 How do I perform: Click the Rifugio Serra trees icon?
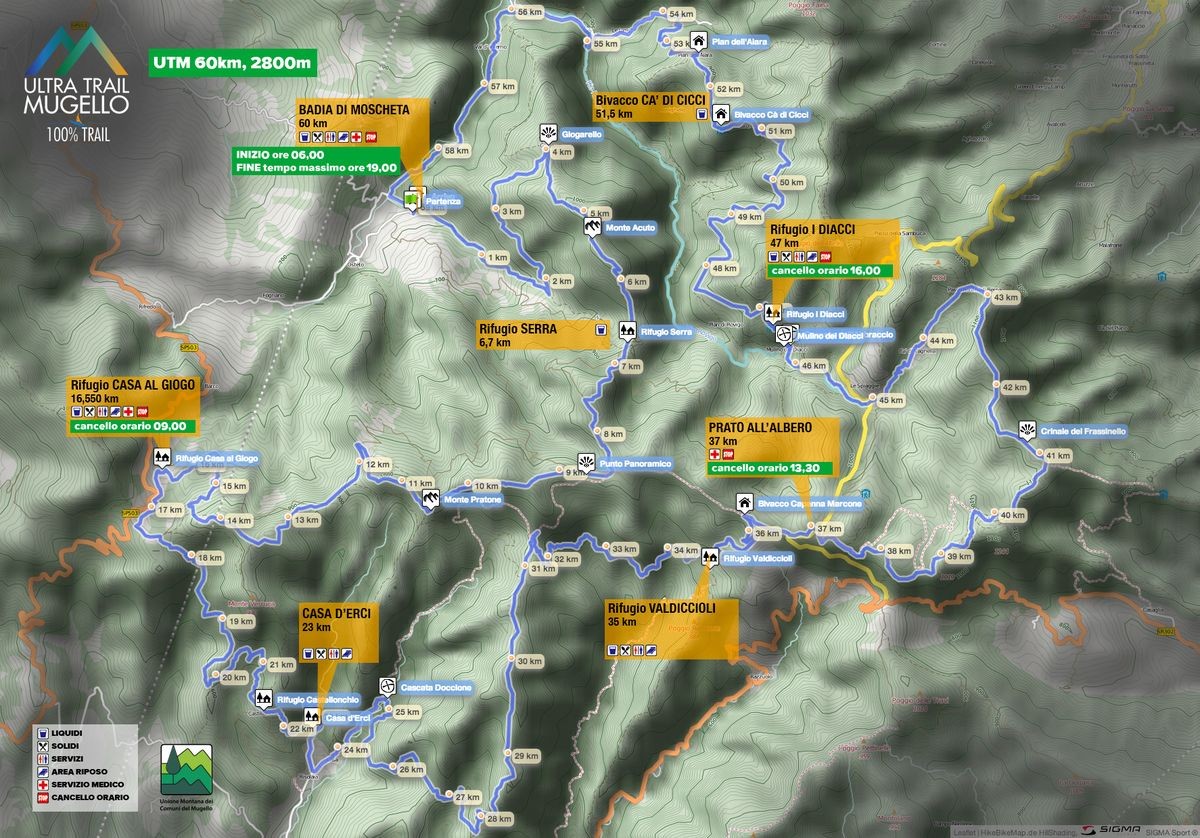[x=627, y=330]
